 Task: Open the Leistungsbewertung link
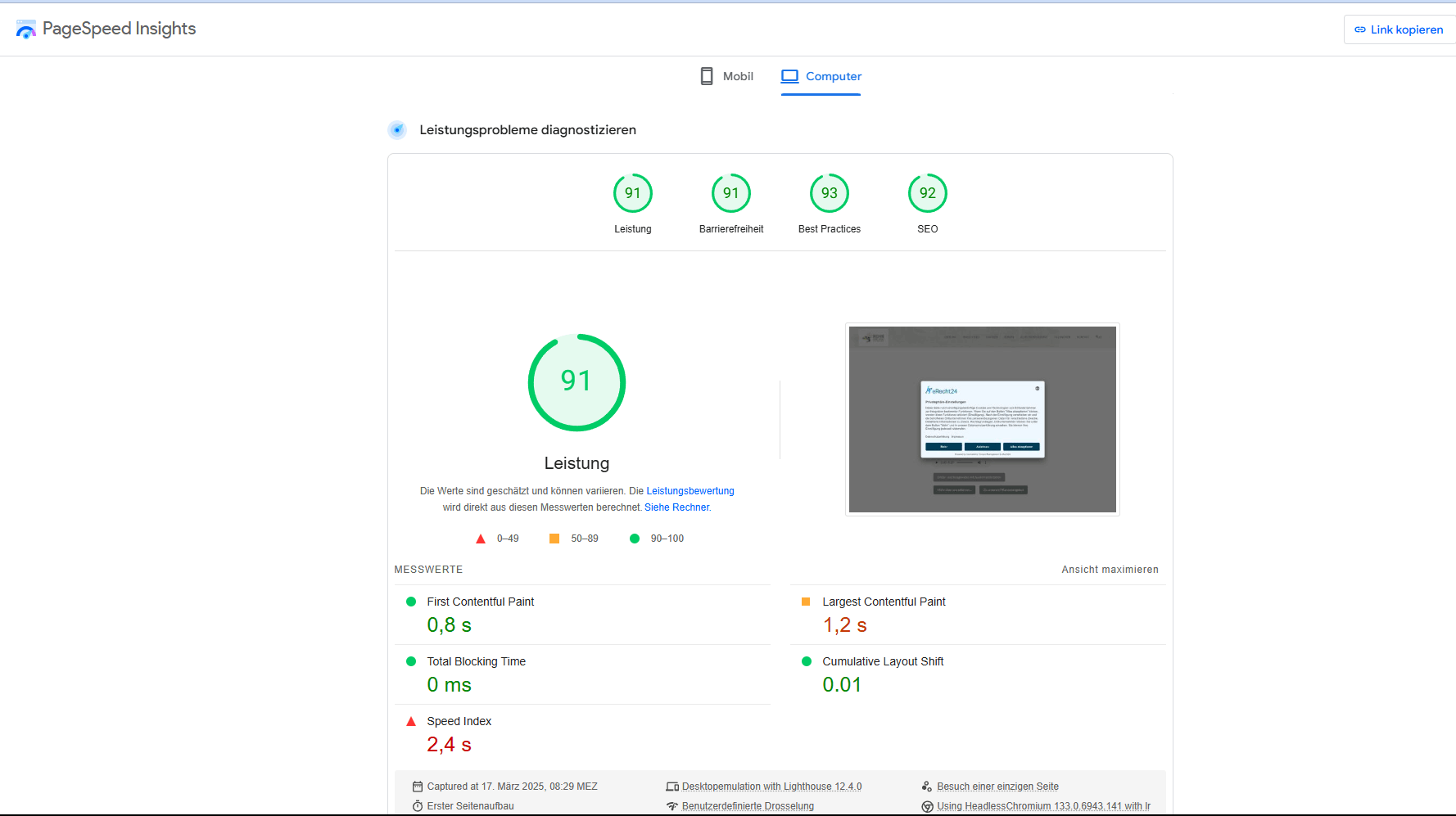[x=690, y=491]
